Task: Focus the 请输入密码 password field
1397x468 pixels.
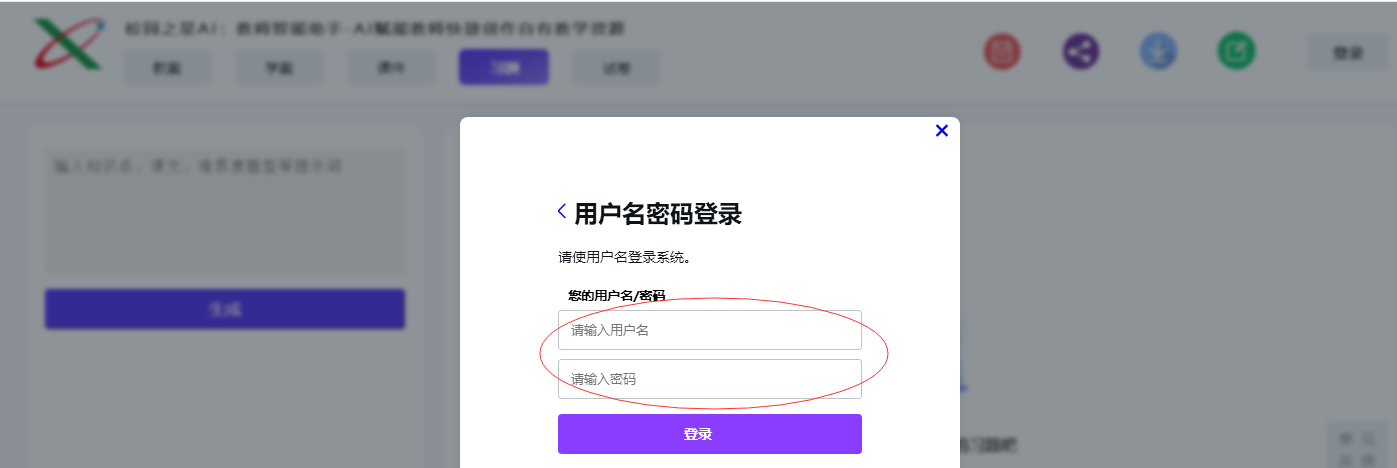Action: click(709, 379)
